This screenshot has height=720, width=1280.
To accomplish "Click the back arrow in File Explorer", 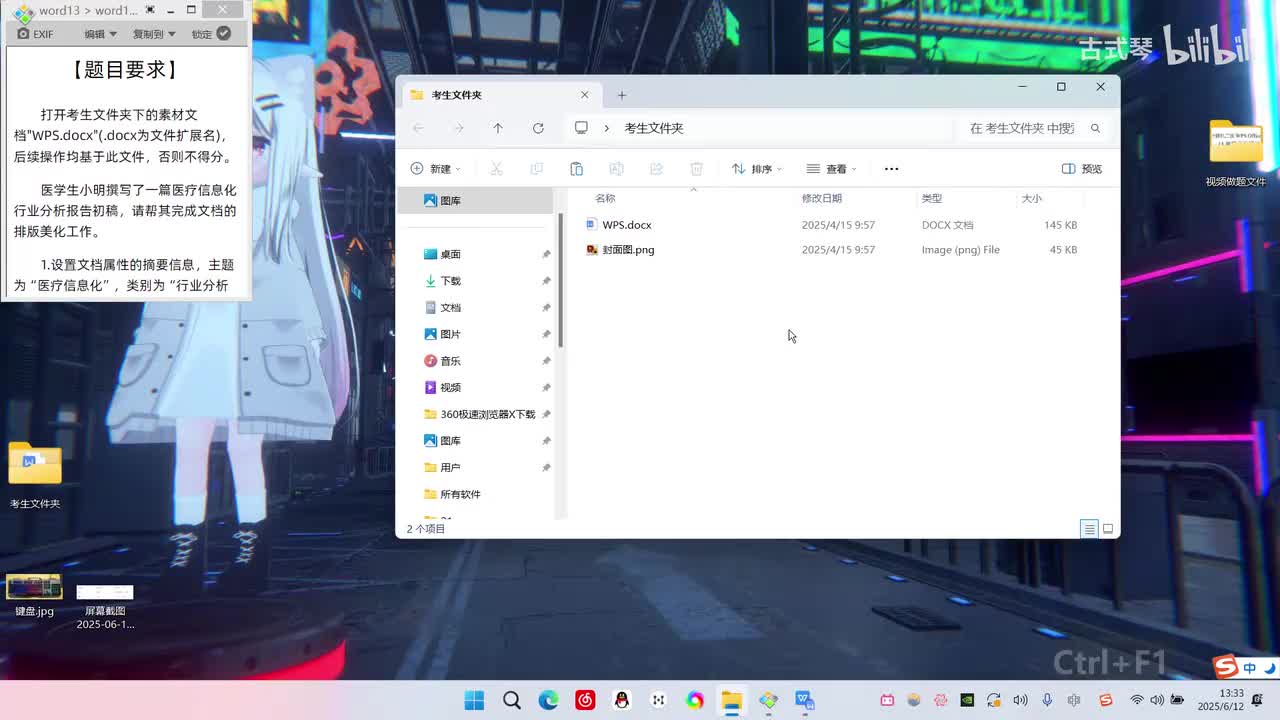I will (x=418, y=128).
